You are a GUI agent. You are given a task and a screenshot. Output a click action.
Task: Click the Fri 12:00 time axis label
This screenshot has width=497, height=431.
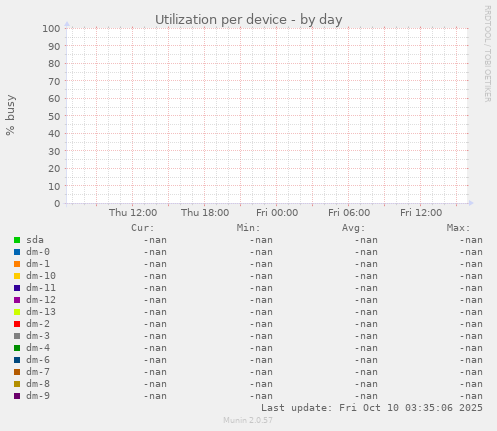click(421, 213)
